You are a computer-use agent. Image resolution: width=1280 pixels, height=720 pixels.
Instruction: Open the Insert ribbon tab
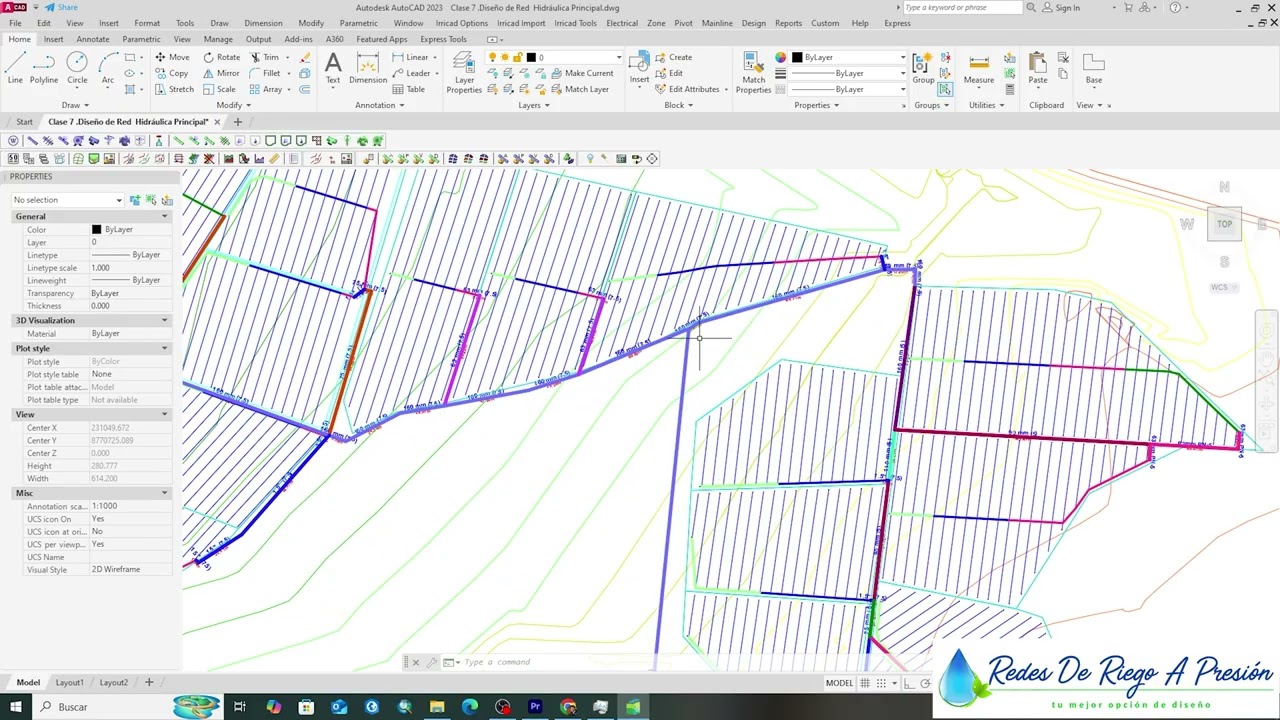click(x=54, y=39)
